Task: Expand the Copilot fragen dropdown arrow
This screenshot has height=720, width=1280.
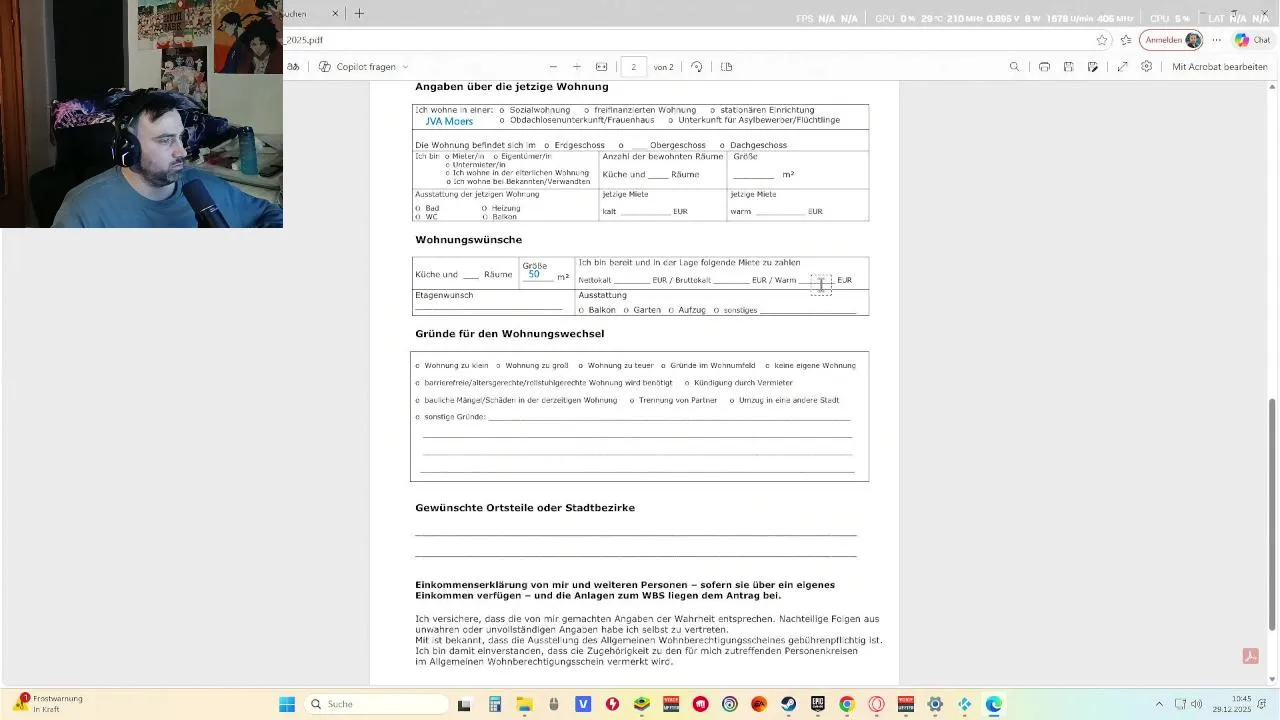Action: pos(405,67)
